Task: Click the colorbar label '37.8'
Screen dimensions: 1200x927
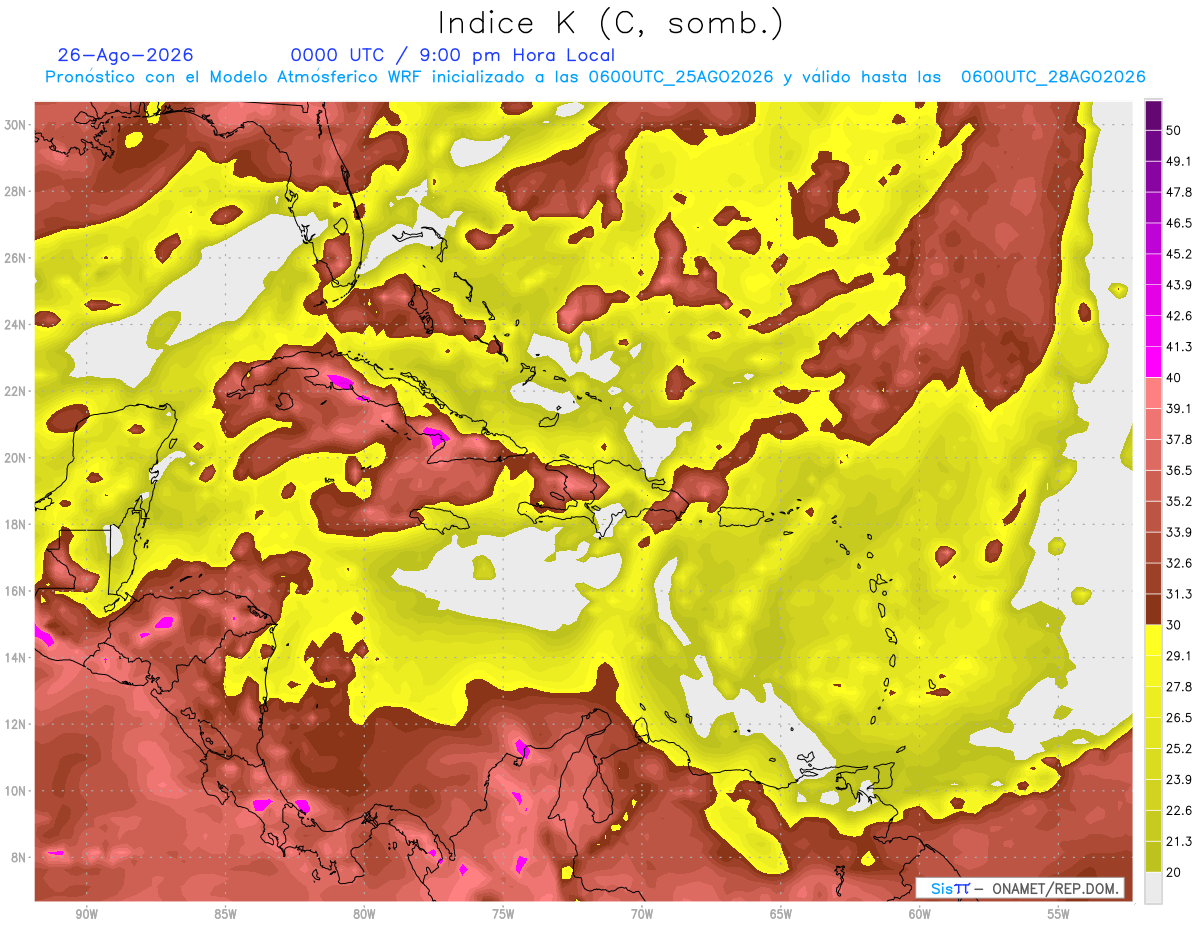Action: [x=1179, y=439]
